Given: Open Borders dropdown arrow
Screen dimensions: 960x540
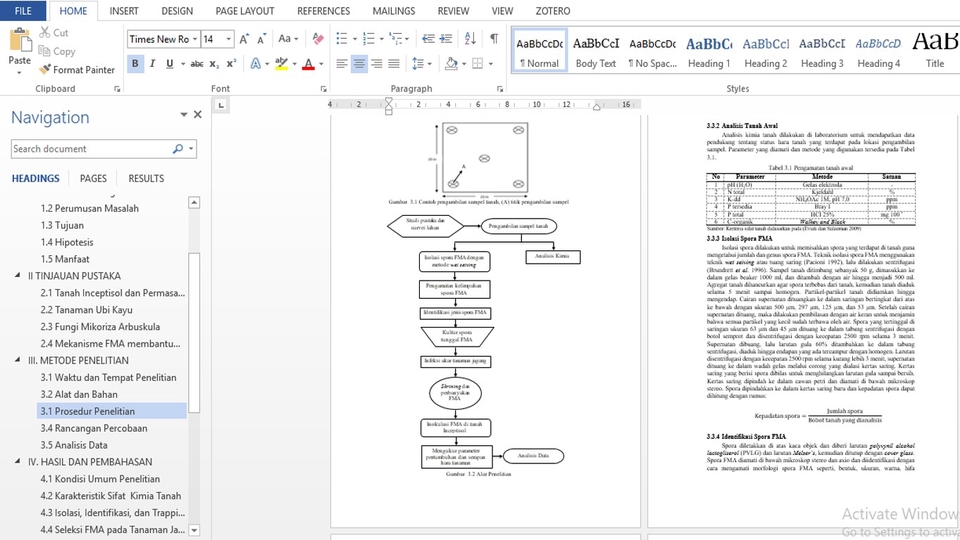Looking at the screenshot, I should [490, 64].
